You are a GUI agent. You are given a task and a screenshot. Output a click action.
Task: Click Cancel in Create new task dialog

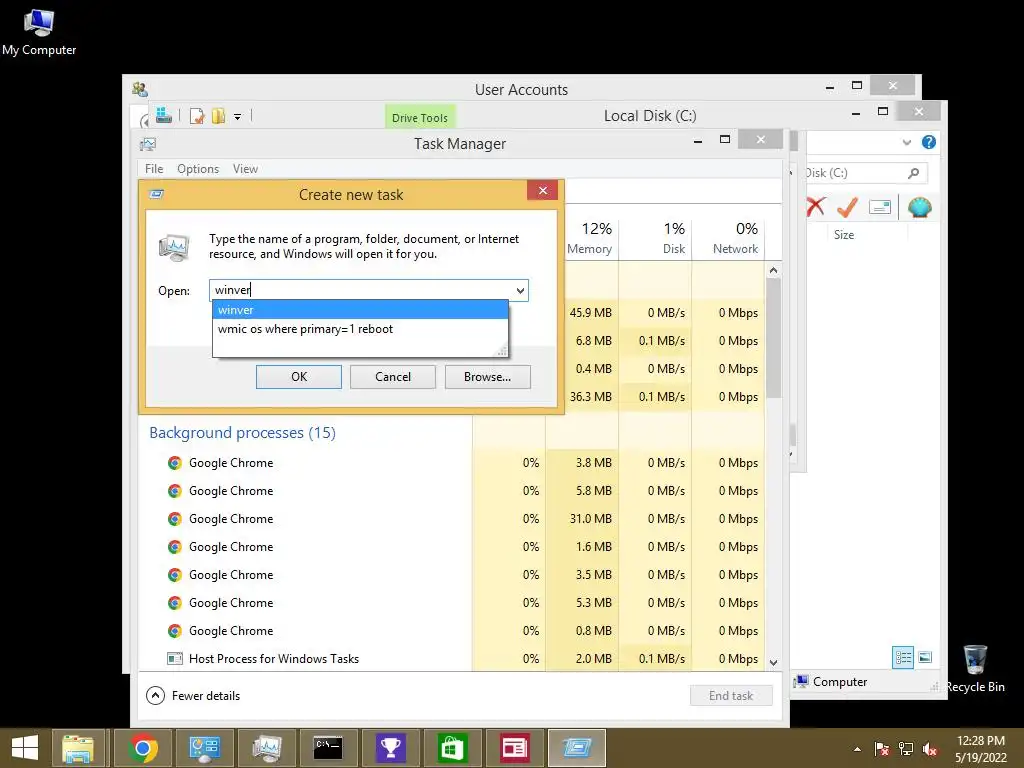tap(392, 377)
